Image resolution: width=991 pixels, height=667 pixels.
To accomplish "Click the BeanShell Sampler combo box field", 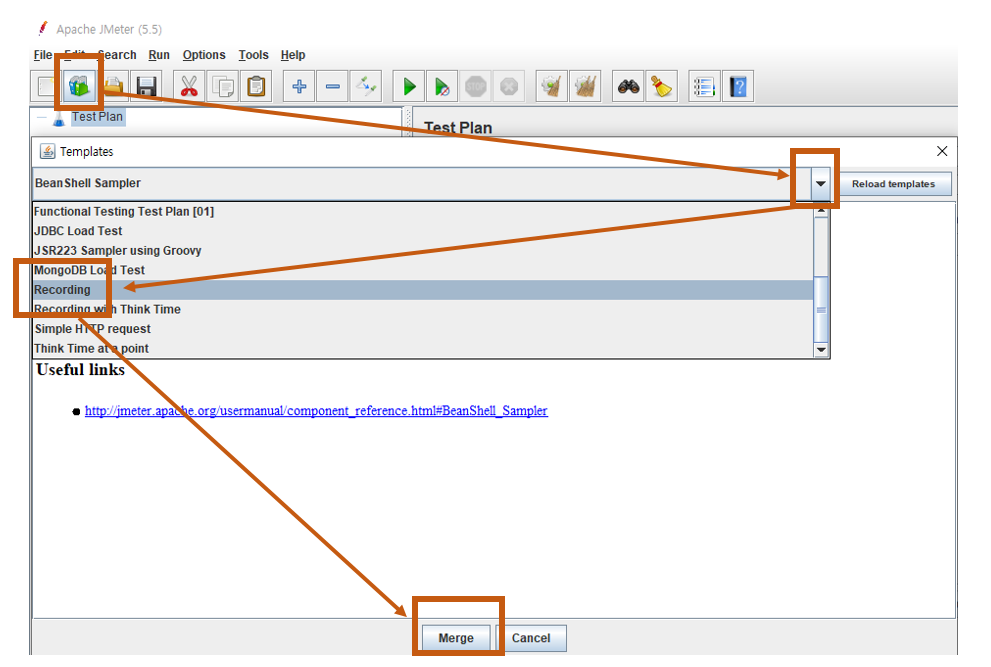I will coord(422,183).
